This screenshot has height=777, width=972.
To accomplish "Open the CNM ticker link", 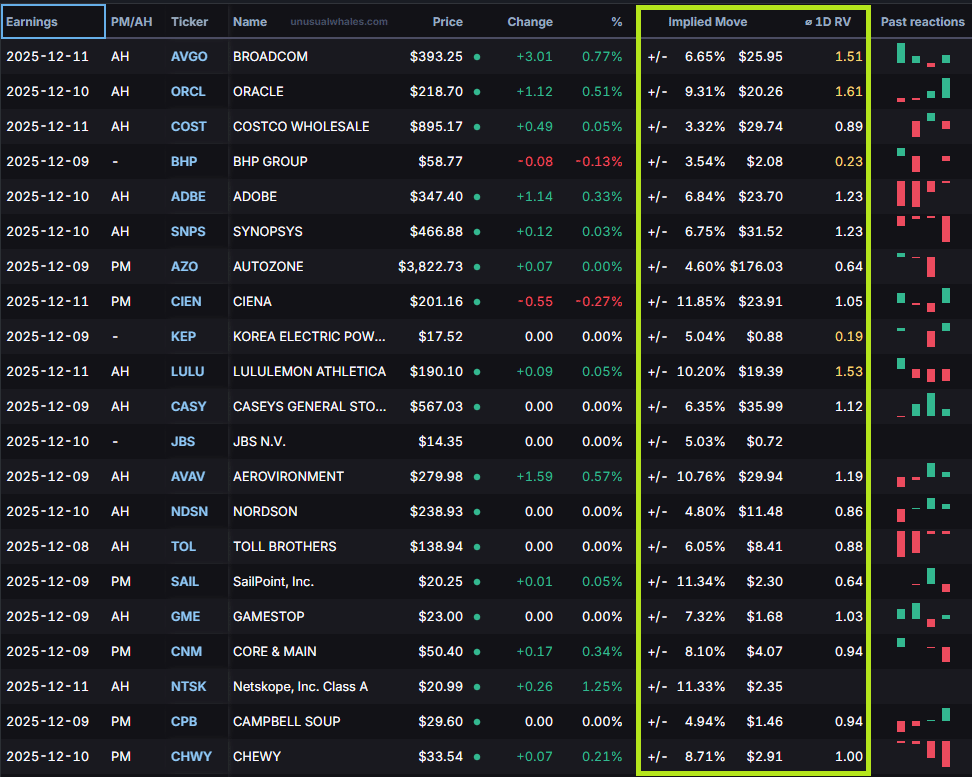I will pos(187,652).
